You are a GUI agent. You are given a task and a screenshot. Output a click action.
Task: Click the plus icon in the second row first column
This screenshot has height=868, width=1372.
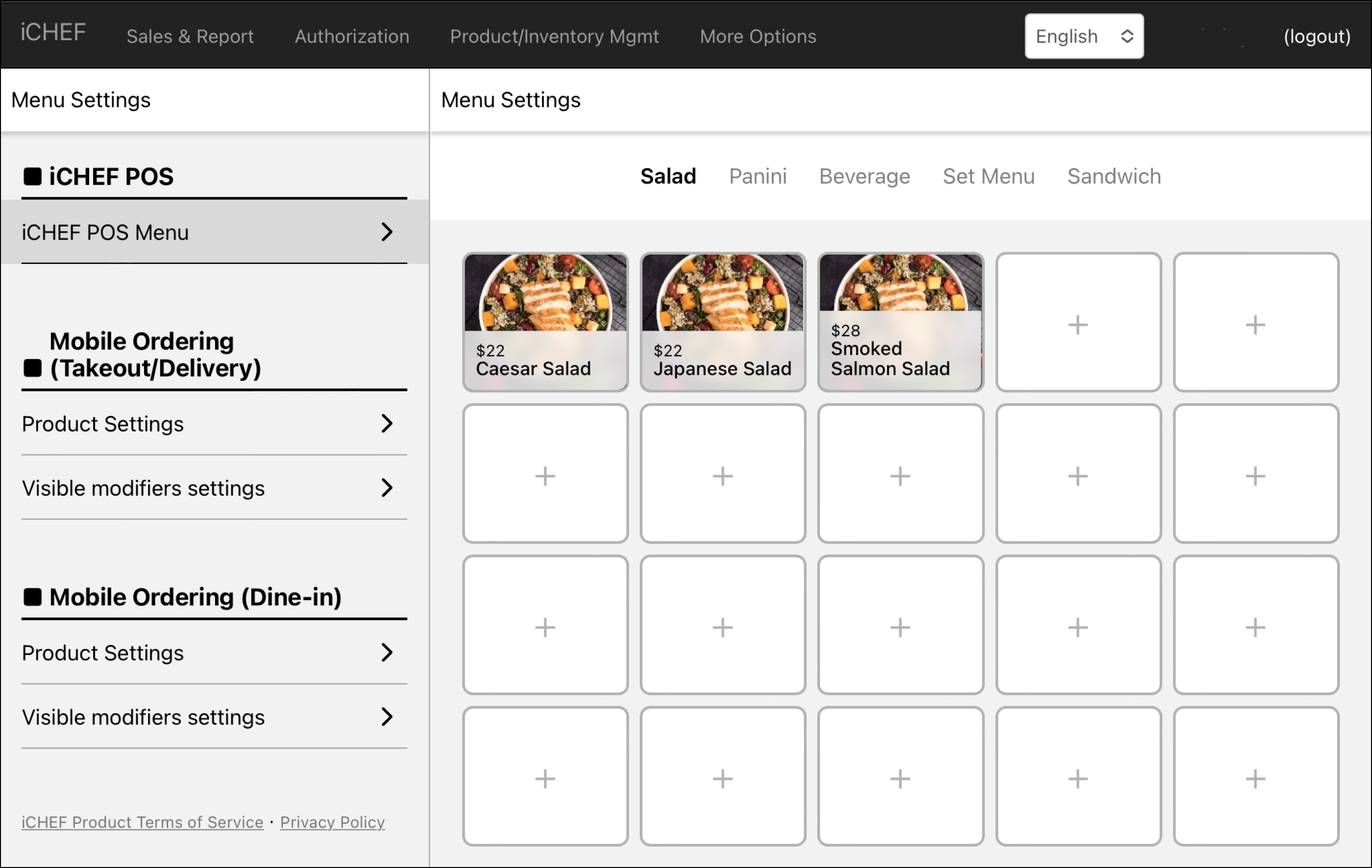point(545,475)
